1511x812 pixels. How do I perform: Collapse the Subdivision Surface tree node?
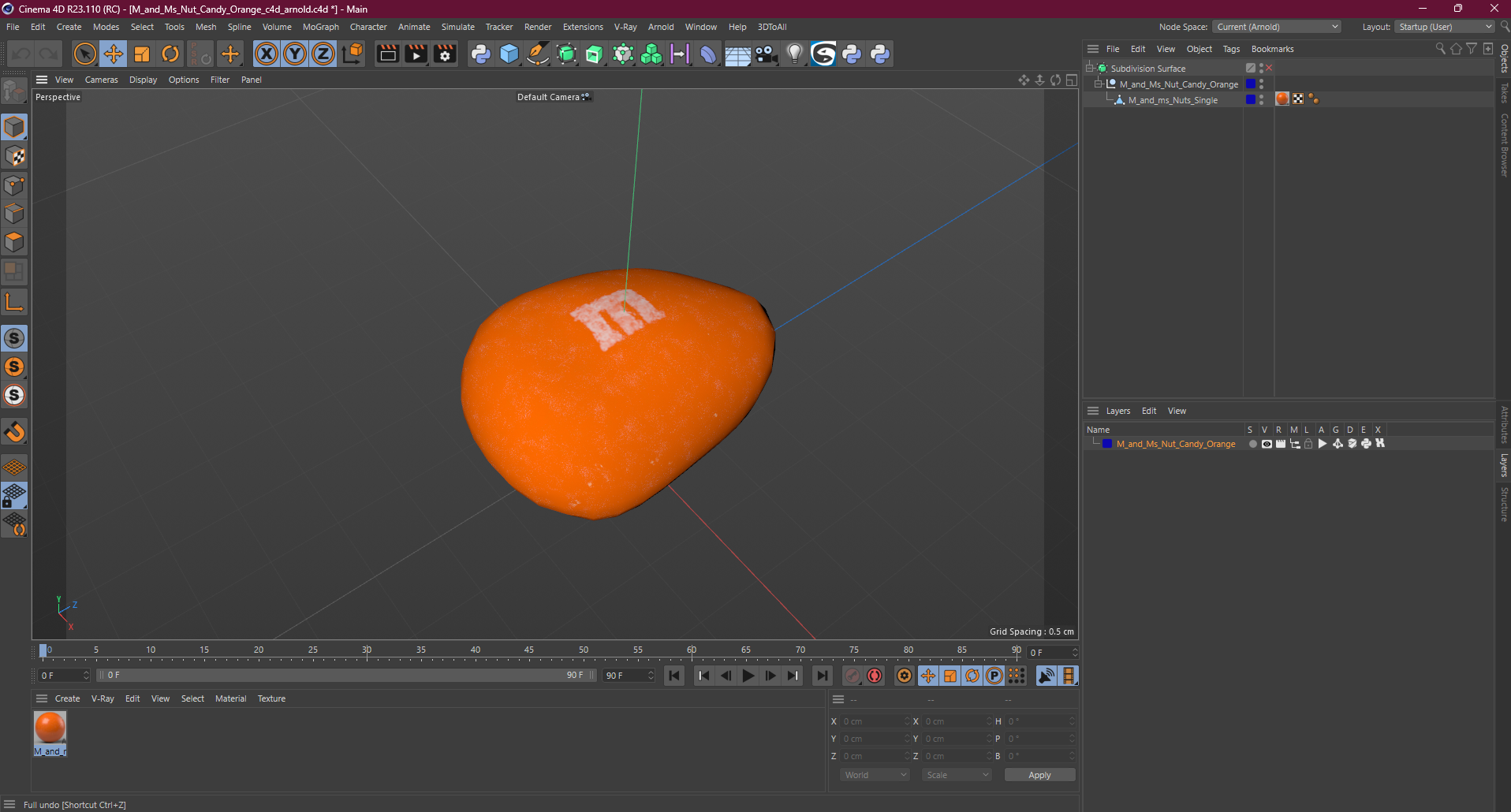(1090, 69)
